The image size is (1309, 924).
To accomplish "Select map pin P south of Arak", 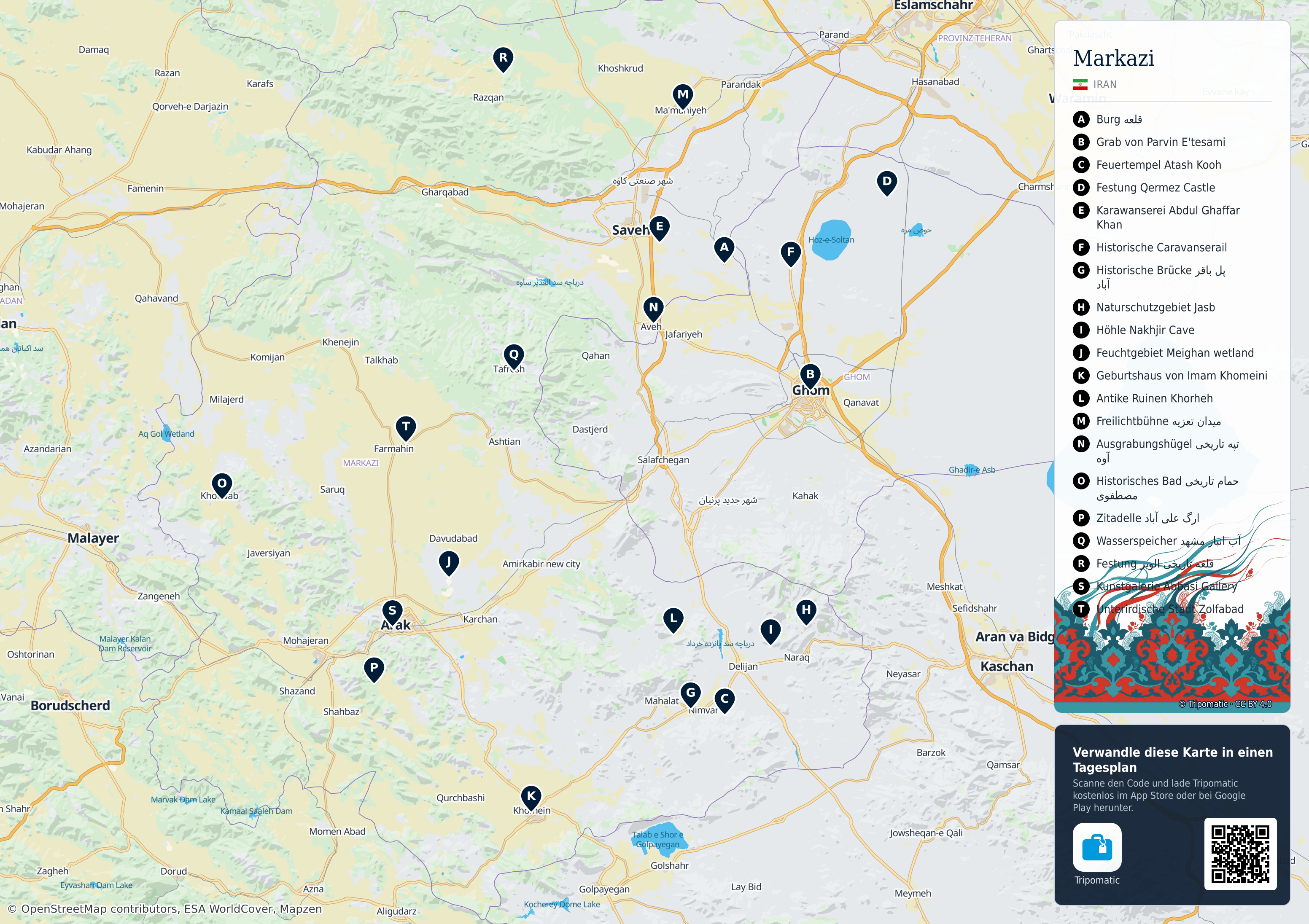I will point(374,670).
